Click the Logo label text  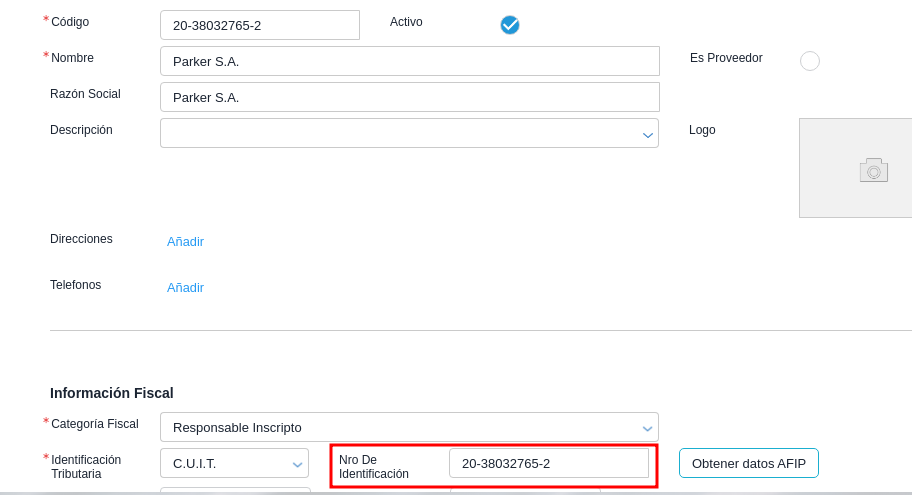[x=702, y=130]
